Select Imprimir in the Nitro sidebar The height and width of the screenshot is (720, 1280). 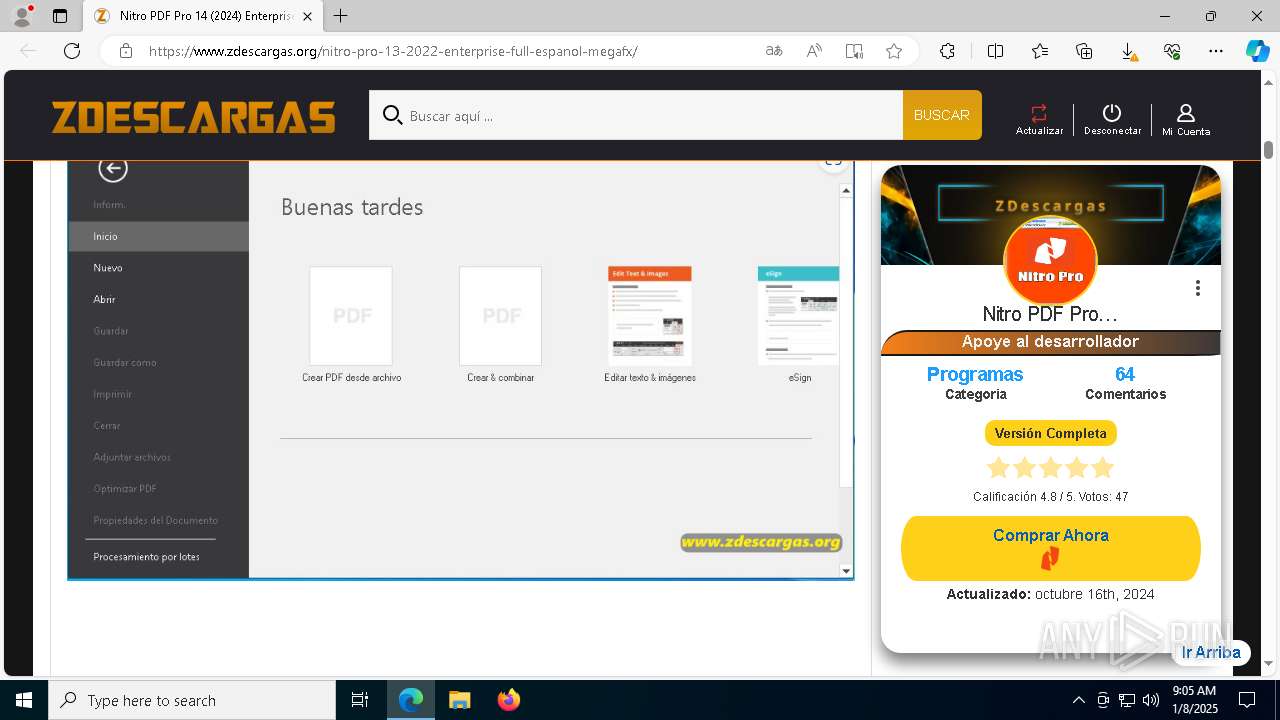tap(112, 394)
